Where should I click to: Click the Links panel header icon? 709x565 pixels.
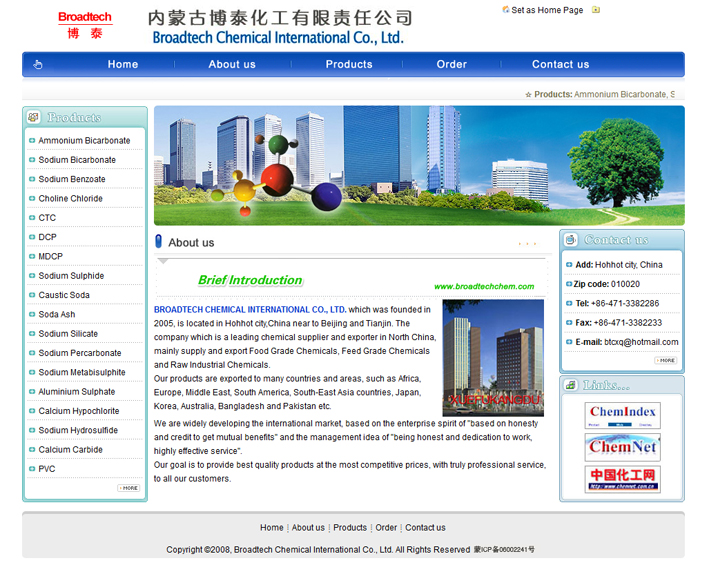[571, 385]
